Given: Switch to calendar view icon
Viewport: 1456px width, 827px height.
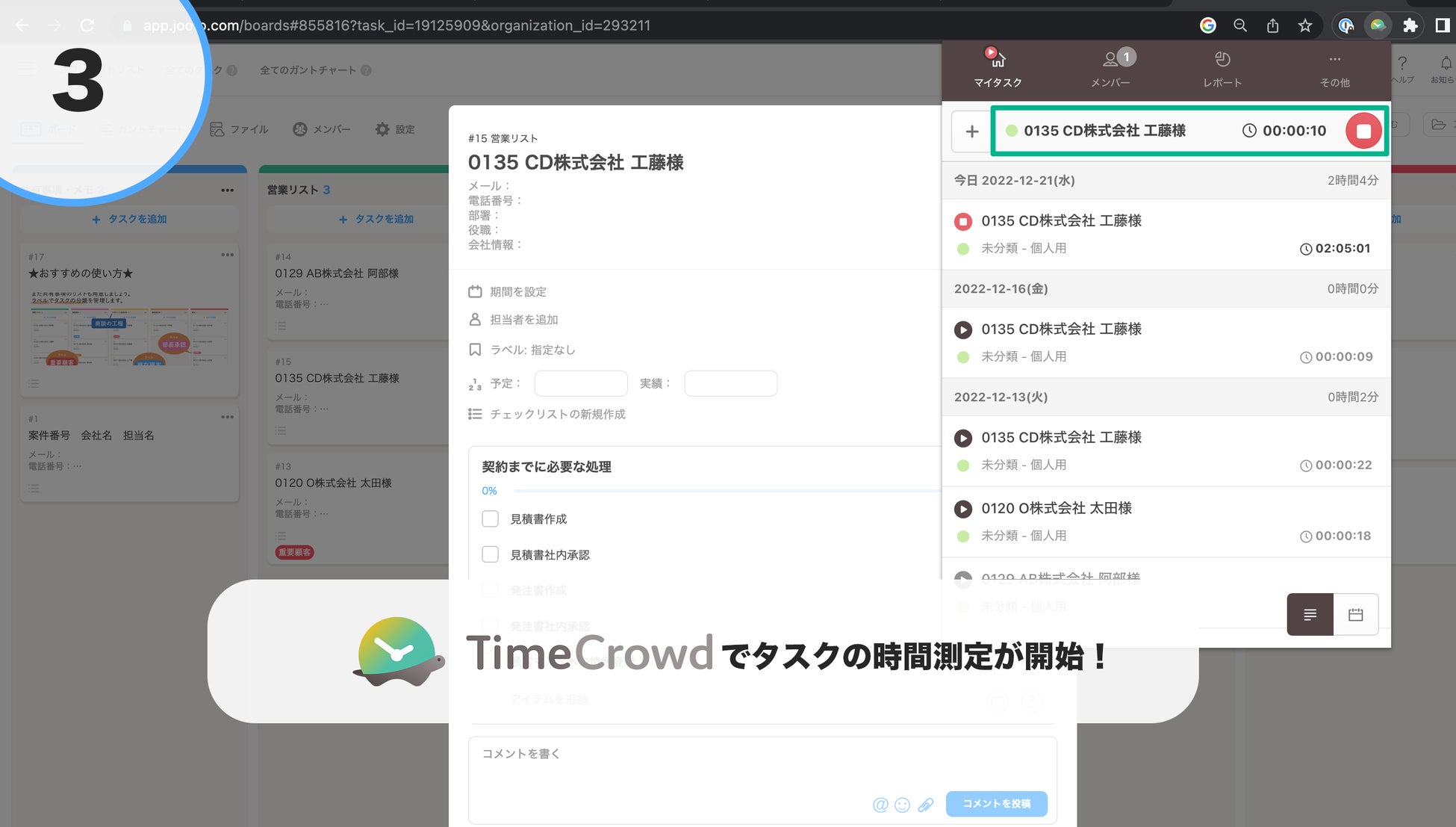Looking at the screenshot, I should 1355,614.
